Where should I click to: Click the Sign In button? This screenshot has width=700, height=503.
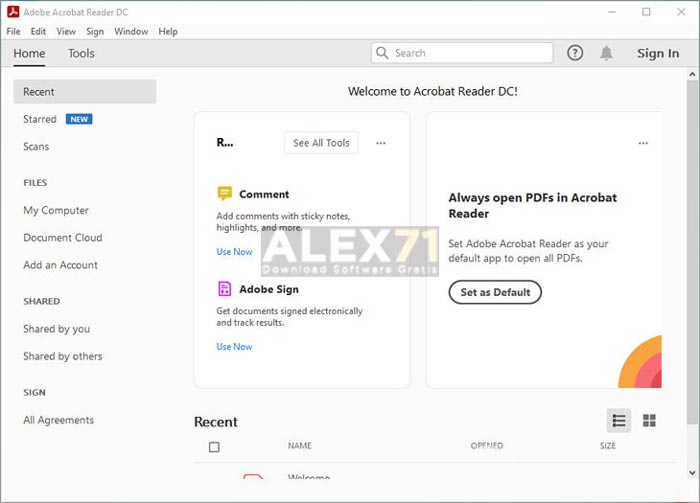(658, 53)
